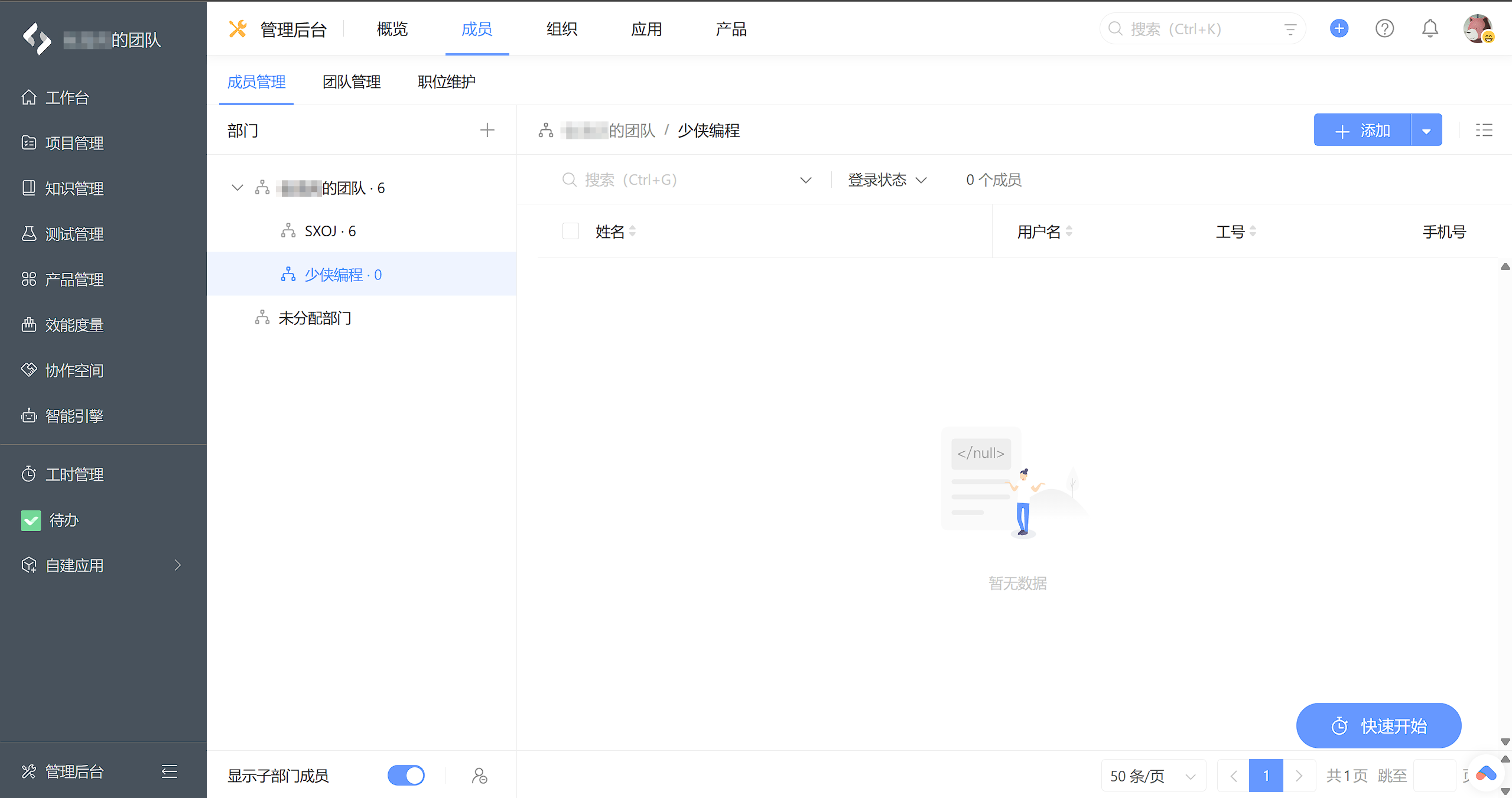Open the 工作台 sidebar icon

point(30,97)
